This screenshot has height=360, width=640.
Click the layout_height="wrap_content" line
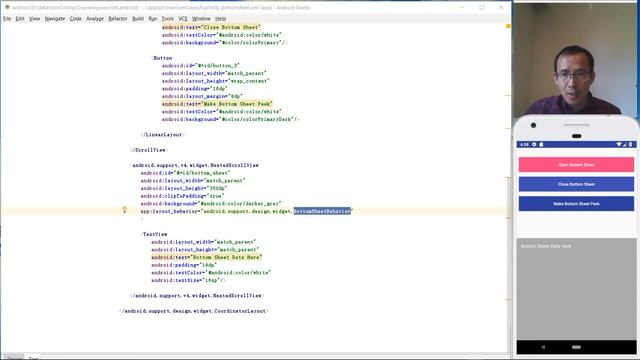(x=216, y=81)
